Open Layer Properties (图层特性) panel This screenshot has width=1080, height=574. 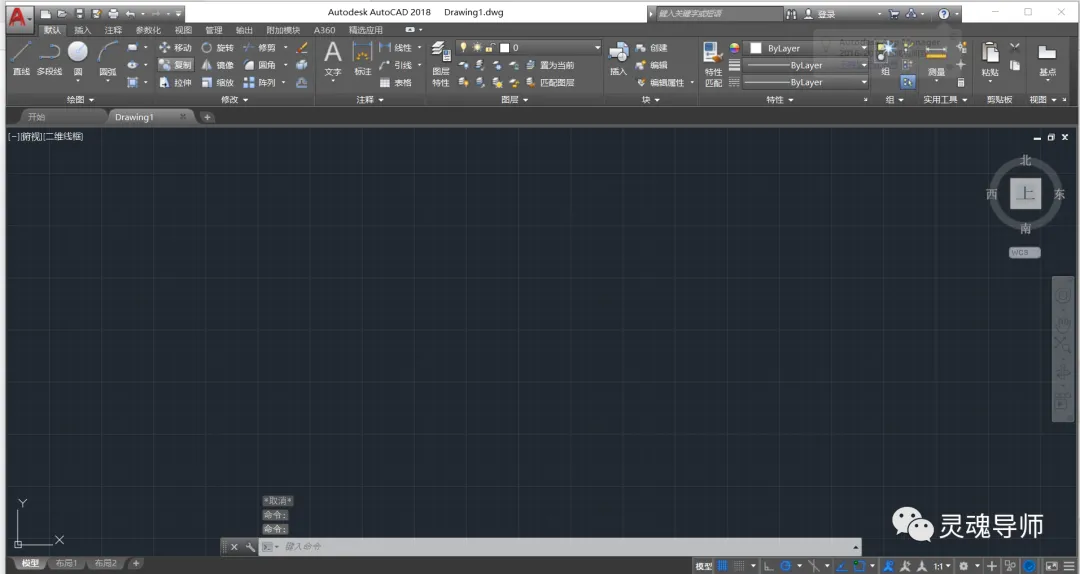coord(441,64)
